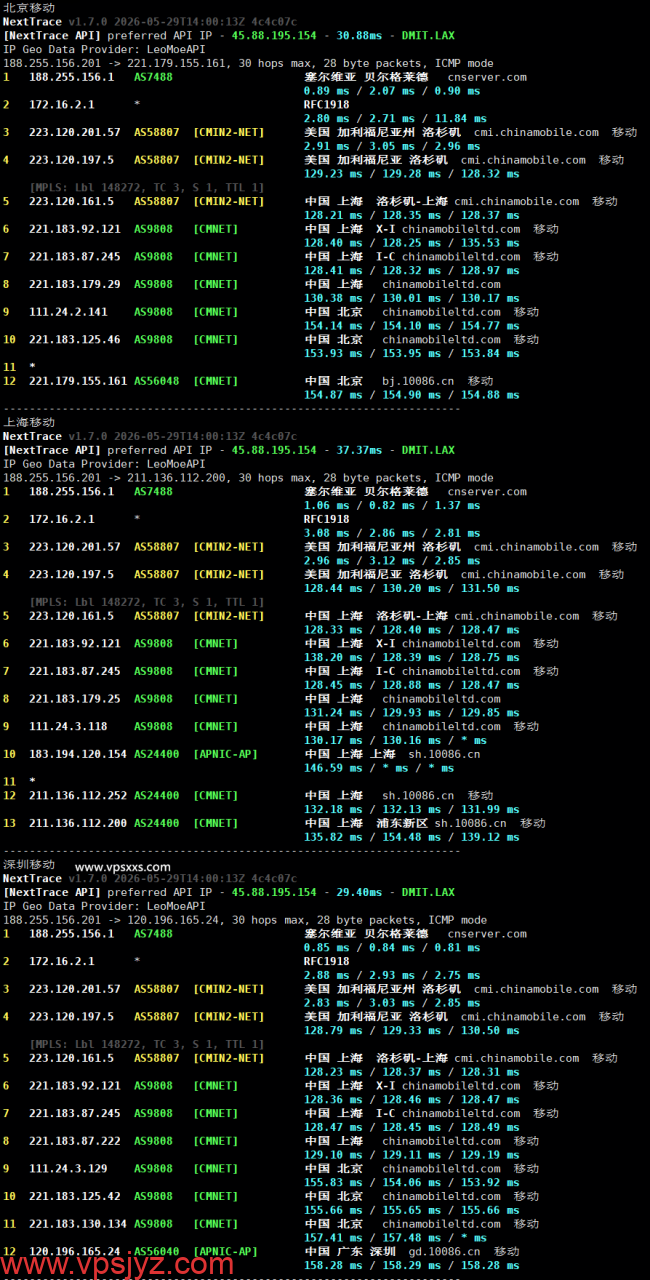Click hop IP 221.183.87.222

75,1141
